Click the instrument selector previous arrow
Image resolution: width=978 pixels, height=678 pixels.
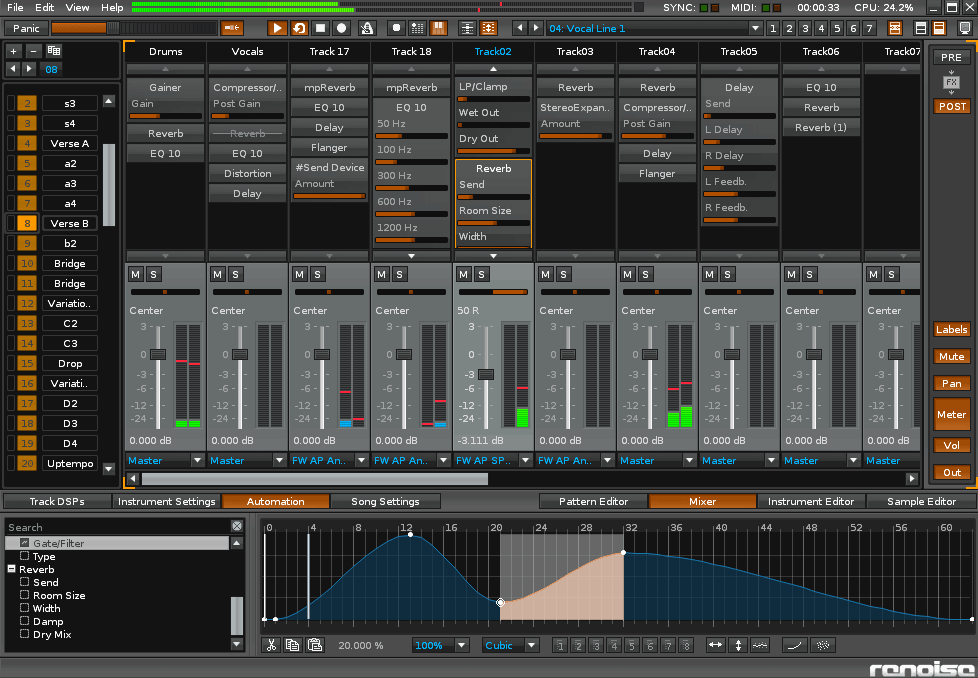[520, 28]
